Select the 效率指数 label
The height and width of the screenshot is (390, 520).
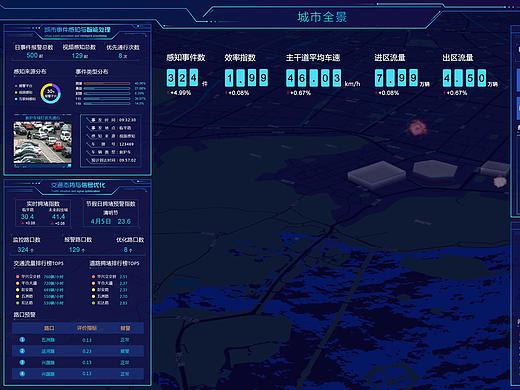coord(240,58)
